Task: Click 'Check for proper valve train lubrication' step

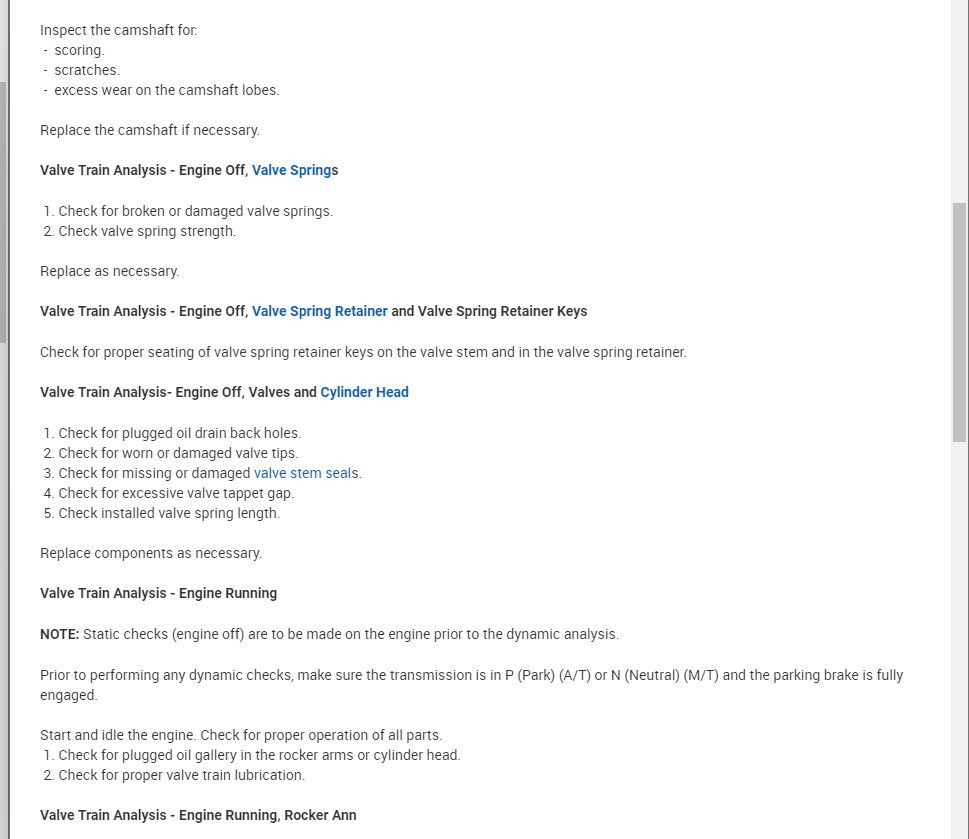Action: point(181,775)
